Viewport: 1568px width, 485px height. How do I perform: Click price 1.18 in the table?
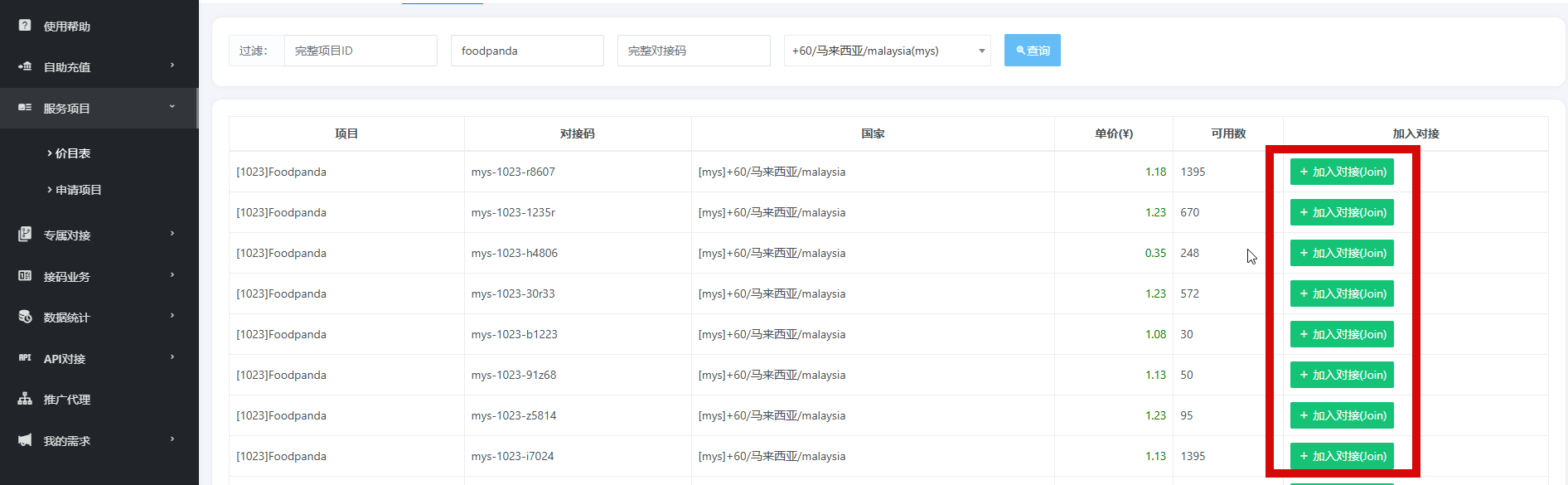click(1155, 172)
